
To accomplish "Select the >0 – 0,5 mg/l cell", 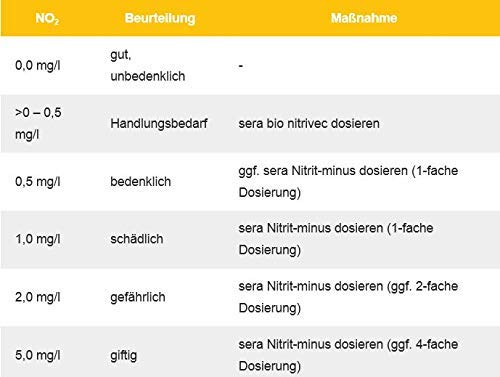I will pos(38,123).
